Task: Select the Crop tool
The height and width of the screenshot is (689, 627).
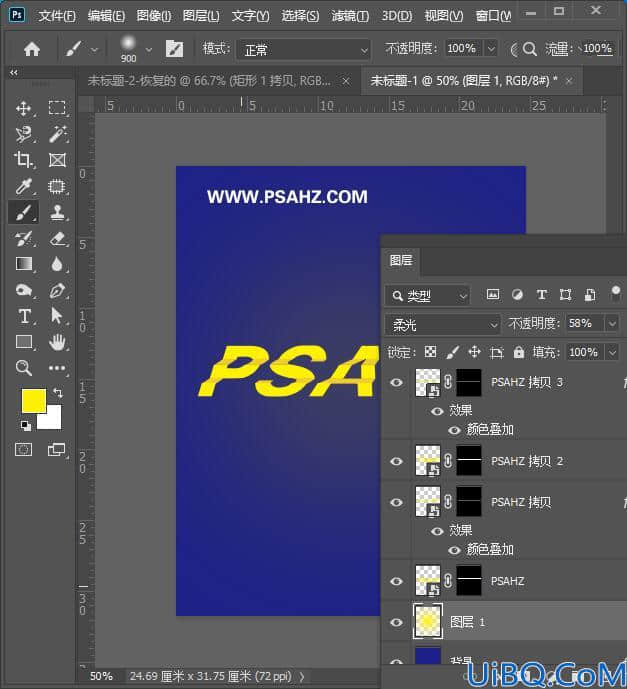Action: click(x=23, y=160)
